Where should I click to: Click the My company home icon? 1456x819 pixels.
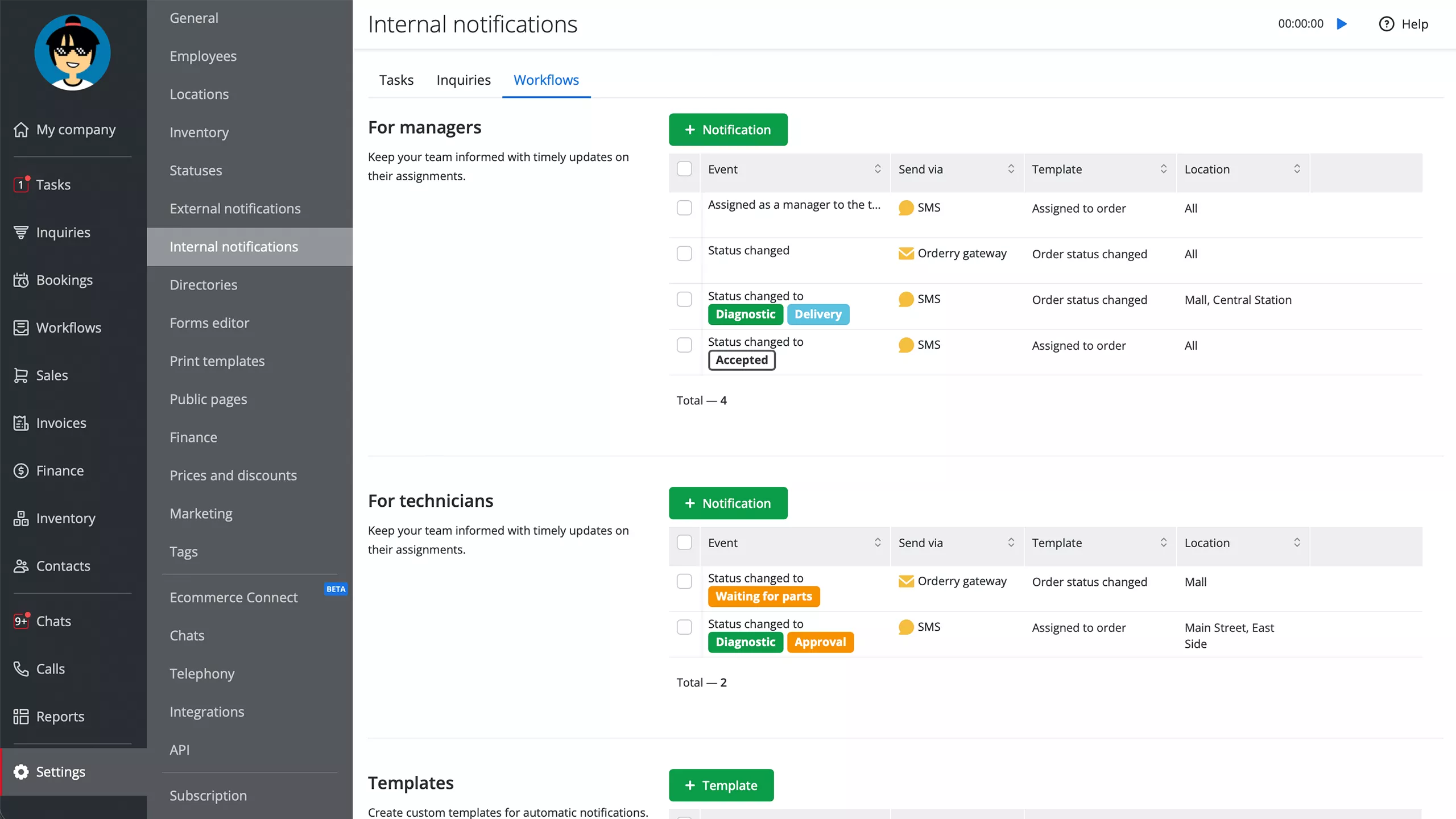tap(21, 130)
